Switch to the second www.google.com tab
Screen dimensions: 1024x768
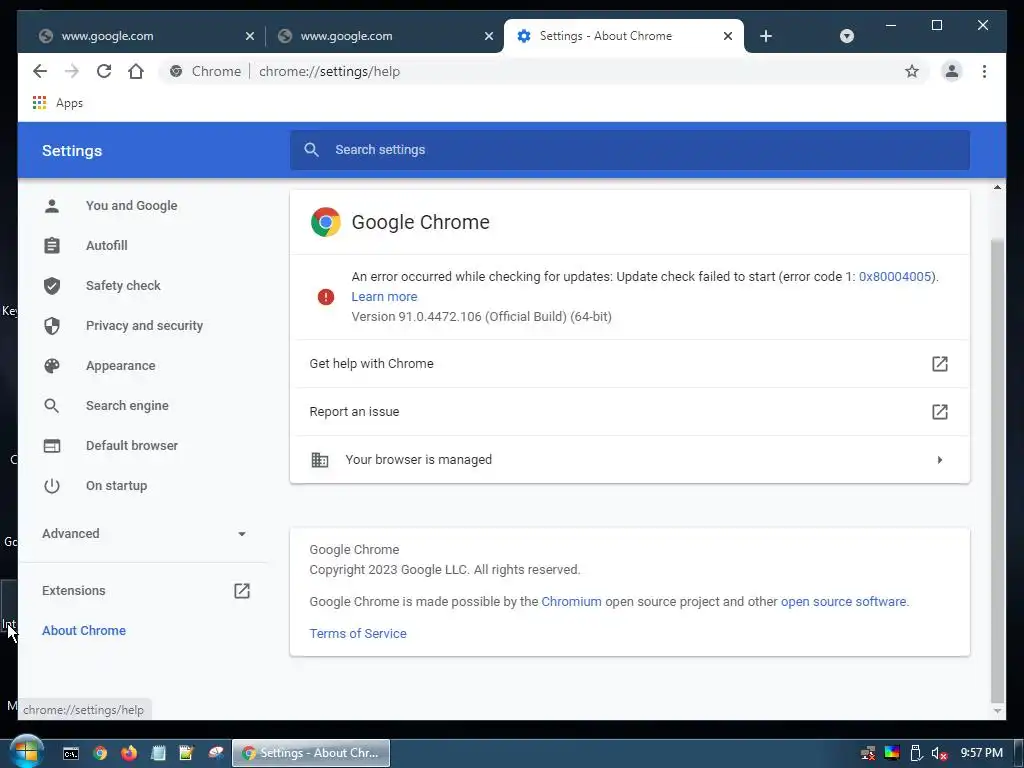(x=385, y=36)
